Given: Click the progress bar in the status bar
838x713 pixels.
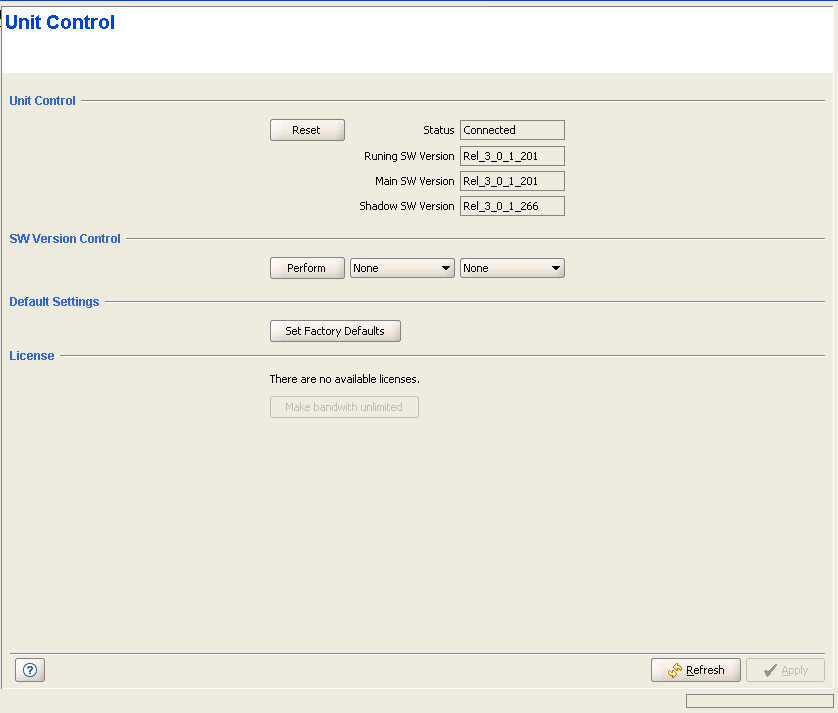Looking at the screenshot, I should click(x=759, y=701).
